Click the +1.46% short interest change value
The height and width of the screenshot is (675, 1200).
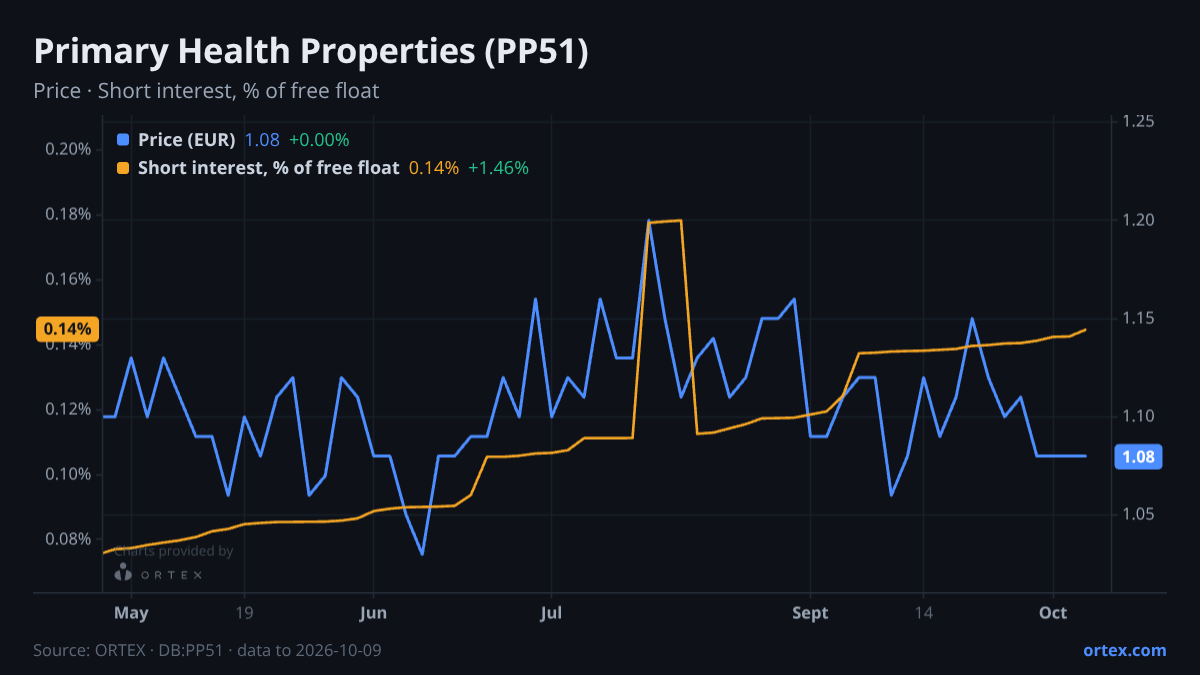point(498,168)
